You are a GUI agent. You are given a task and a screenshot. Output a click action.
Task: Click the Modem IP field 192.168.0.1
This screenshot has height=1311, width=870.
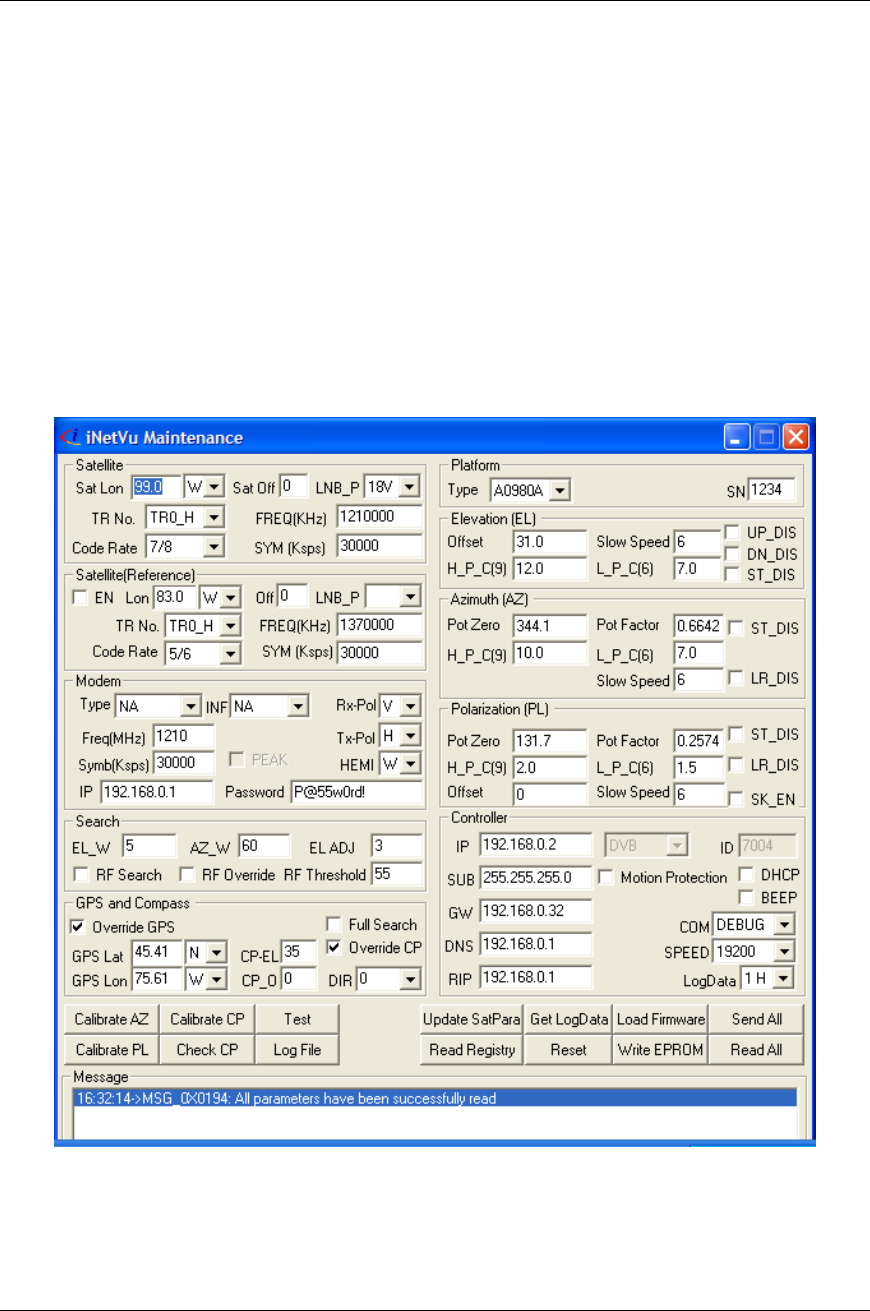coord(156,792)
